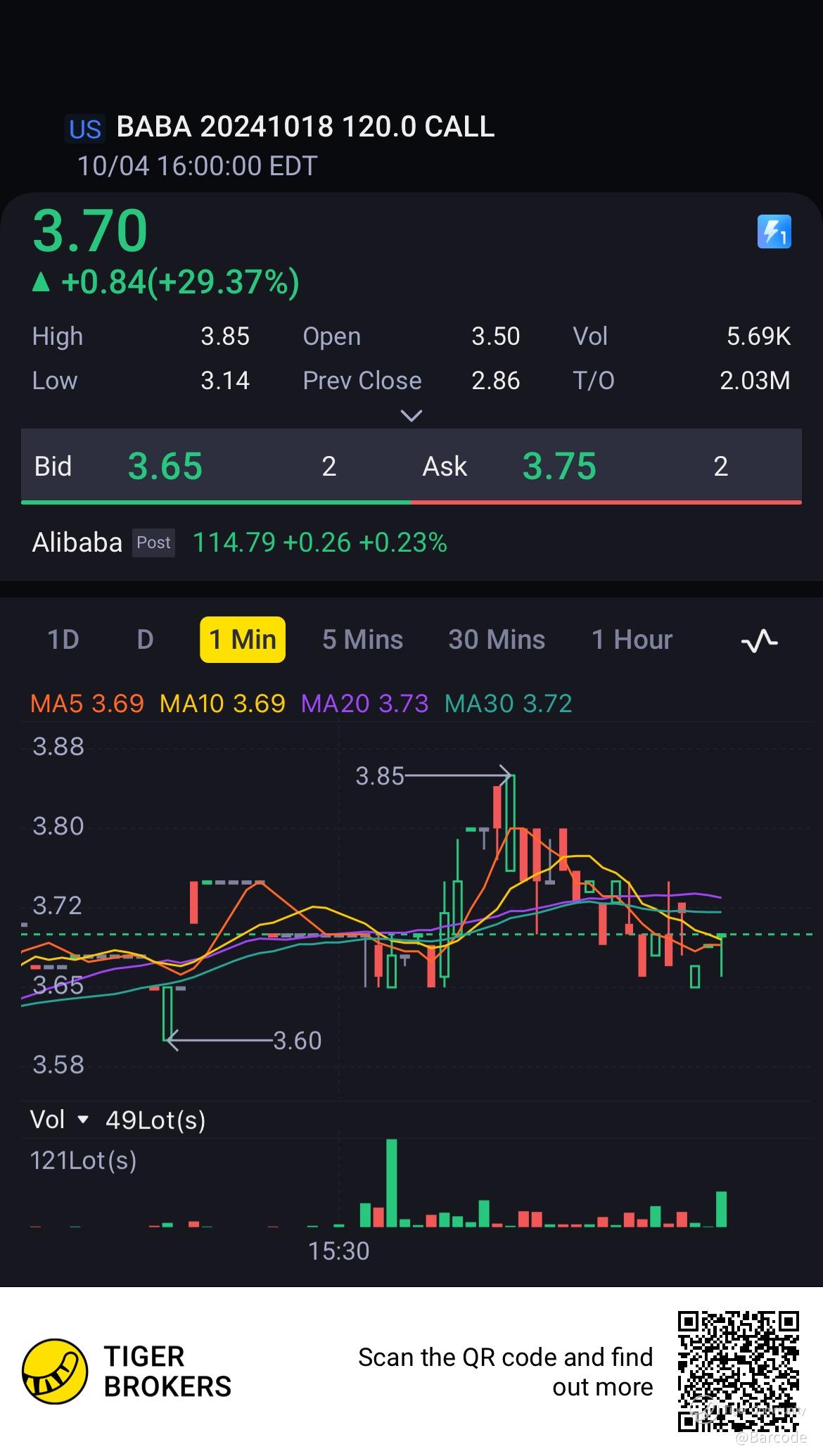This screenshot has height=1456, width=823.
Task: Tap the T/O value 2.03M
Action: [755, 381]
